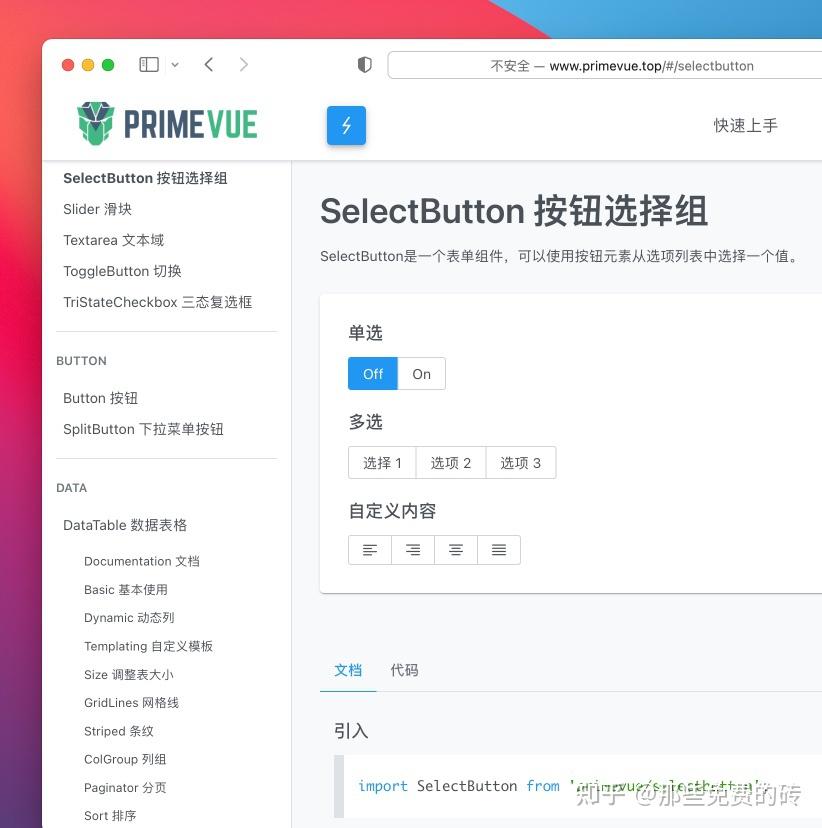
Task: Click the browser back navigation arrow
Action: [209, 63]
